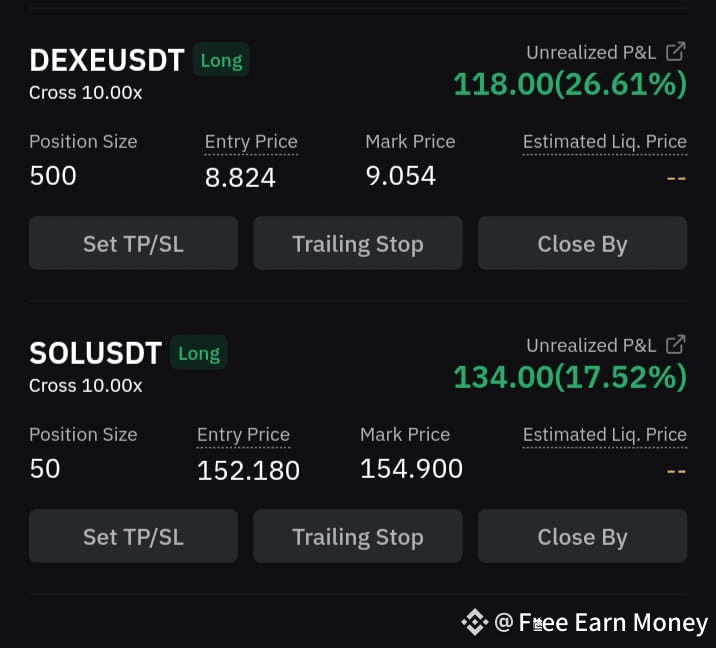Open Trailing Stop for DEXEUSDT

coord(358,243)
